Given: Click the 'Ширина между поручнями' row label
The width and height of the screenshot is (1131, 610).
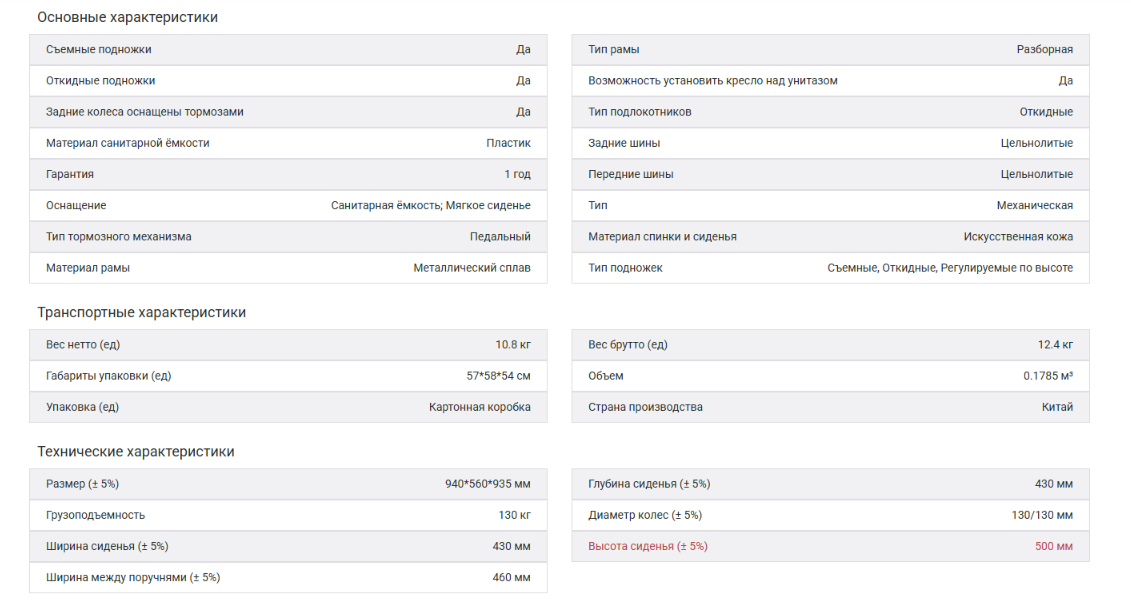Looking at the screenshot, I should coord(133,577).
